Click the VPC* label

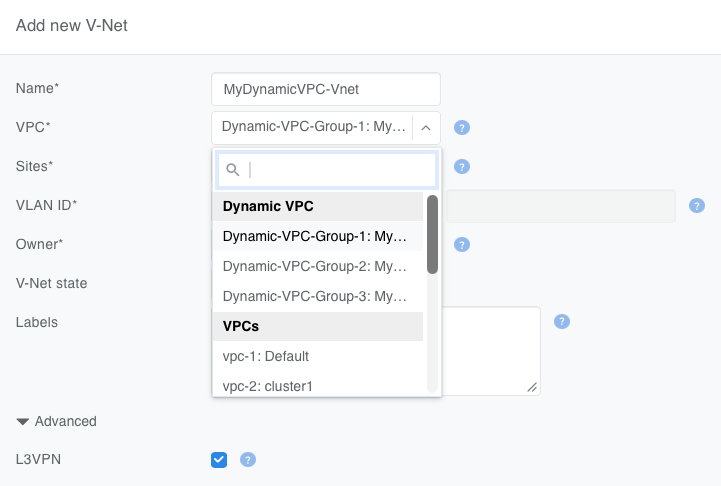pyautogui.click(x=33, y=127)
